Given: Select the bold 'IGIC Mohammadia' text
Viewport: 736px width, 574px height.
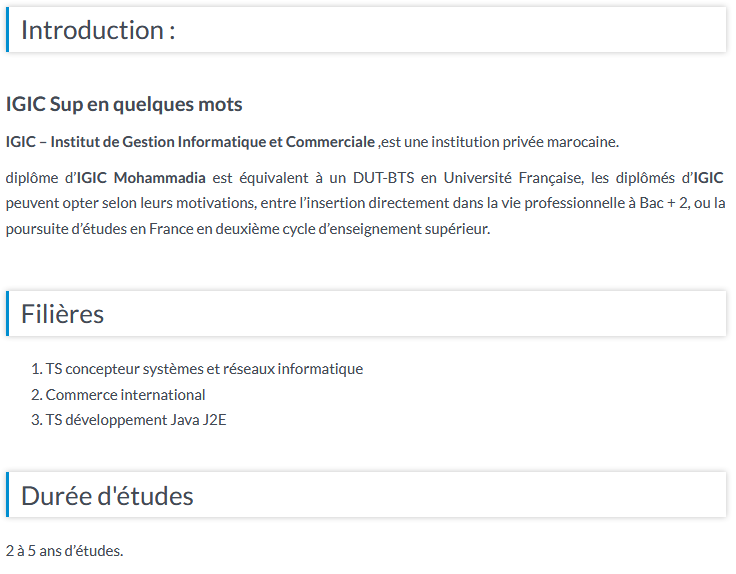Looking at the screenshot, I should (x=141, y=178).
